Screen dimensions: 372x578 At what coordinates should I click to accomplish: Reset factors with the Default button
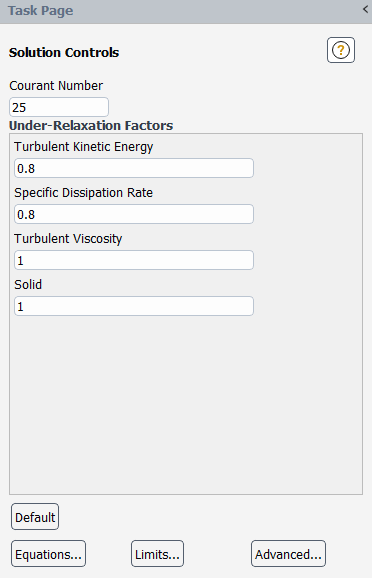tap(35, 517)
